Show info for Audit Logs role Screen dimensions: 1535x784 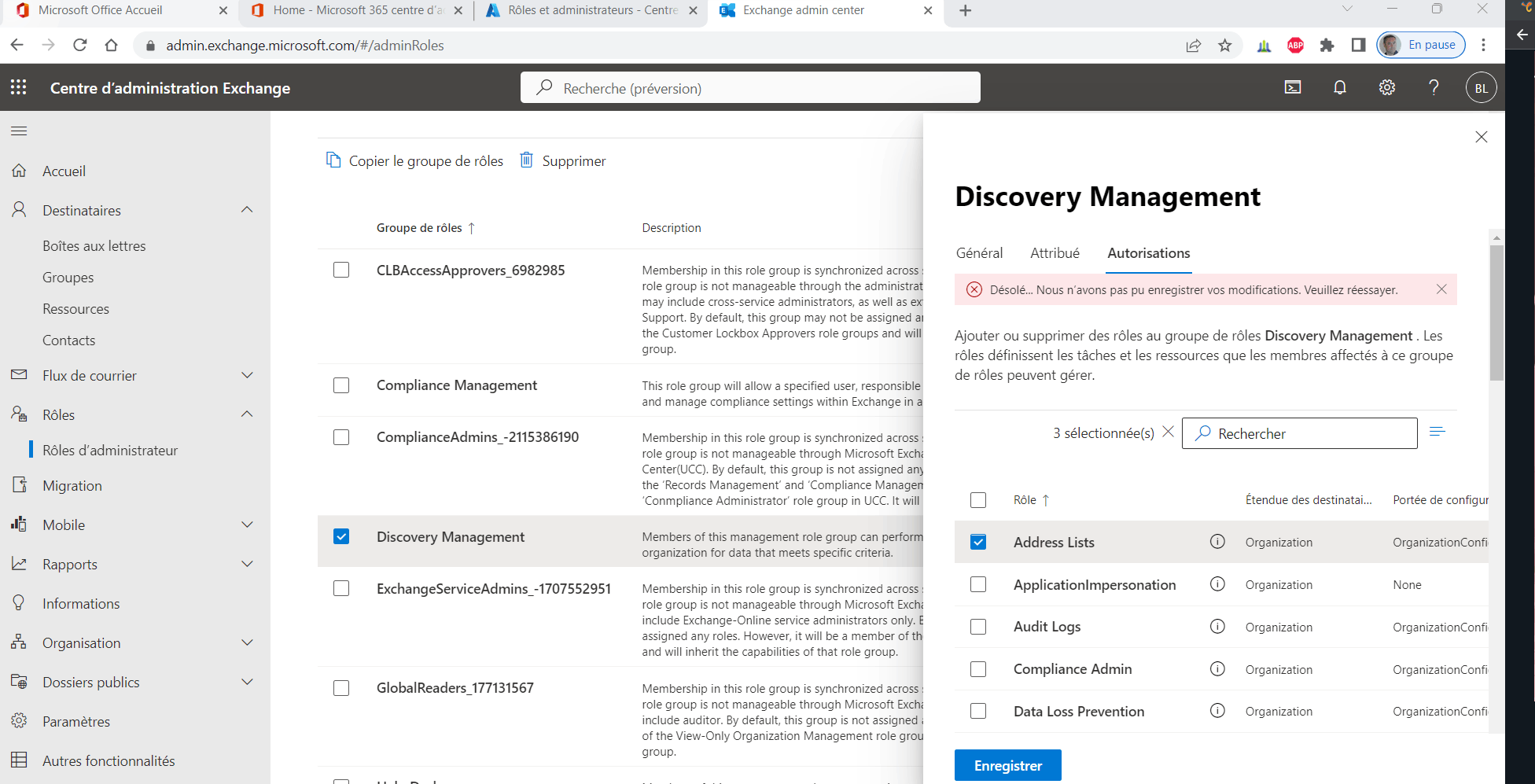coord(1217,627)
